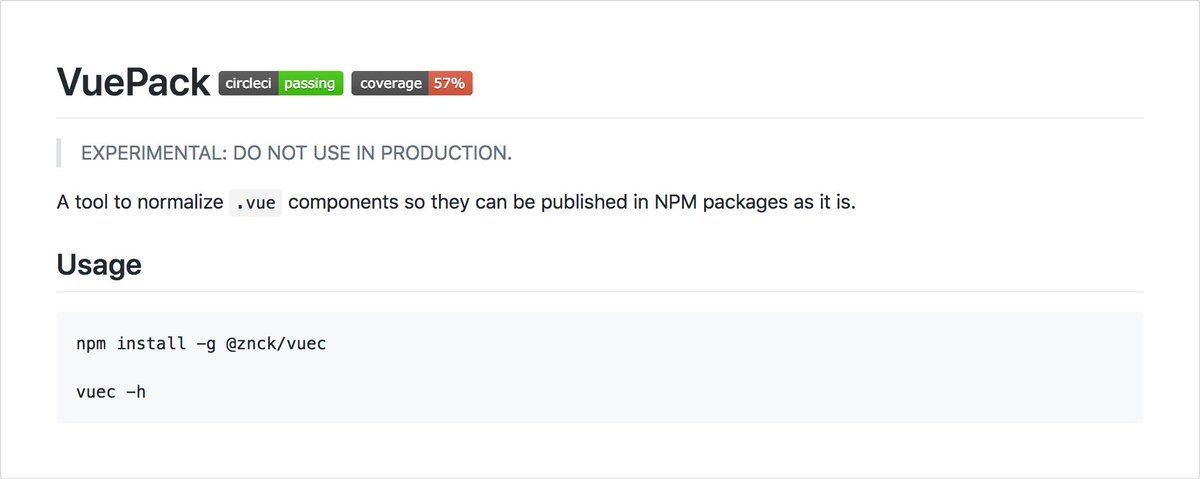Screen dimensions: 1200x479
Task: Click the green "passing" badge segment
Action: point(310,83)
